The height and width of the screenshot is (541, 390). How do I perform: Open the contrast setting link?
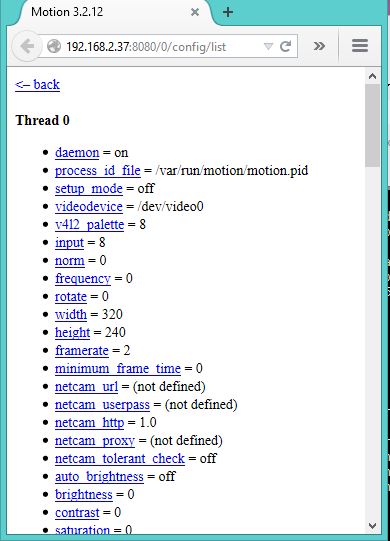77,512
